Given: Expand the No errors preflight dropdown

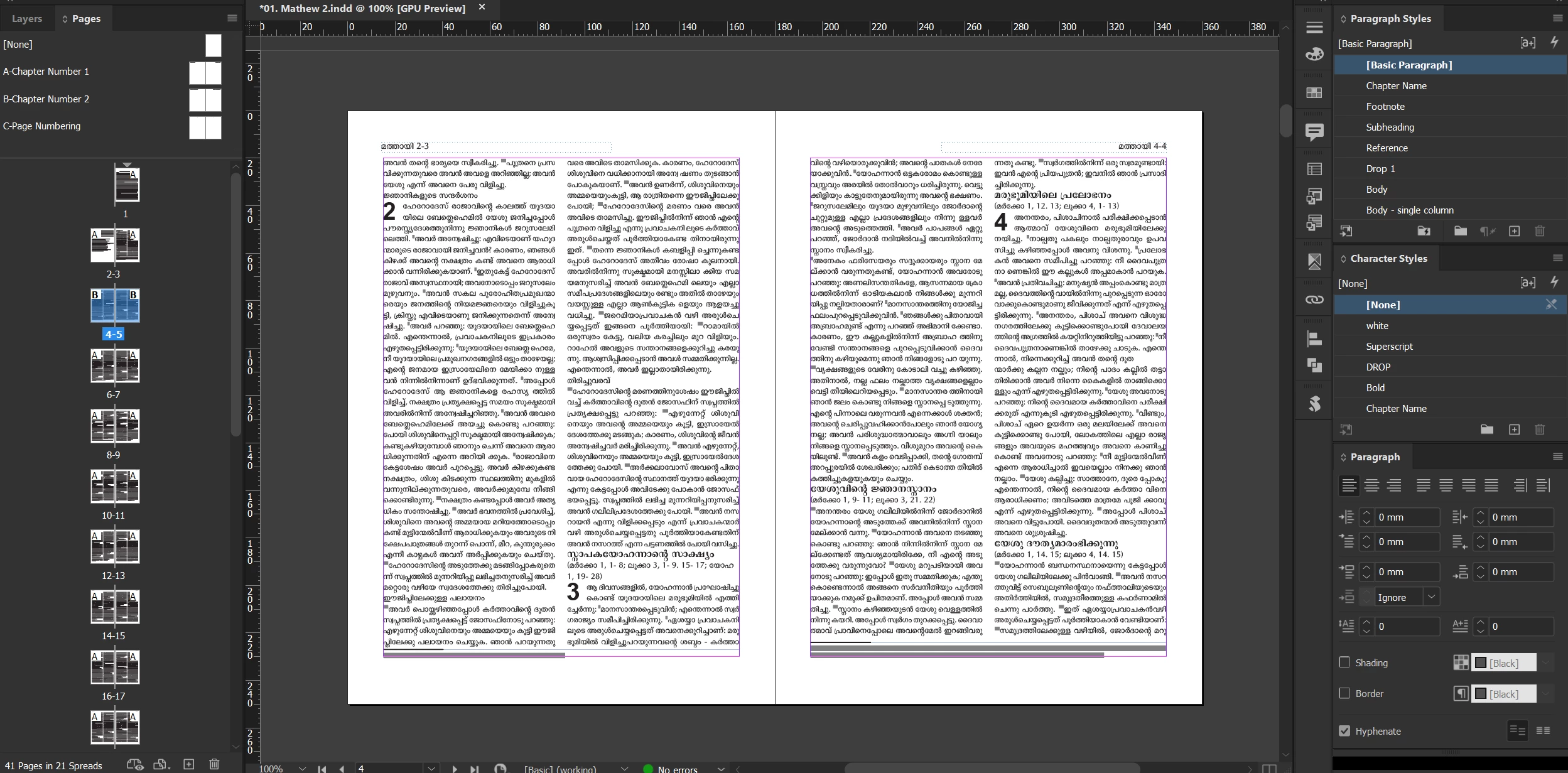Looking at the screenshot, I should (721, 769).
